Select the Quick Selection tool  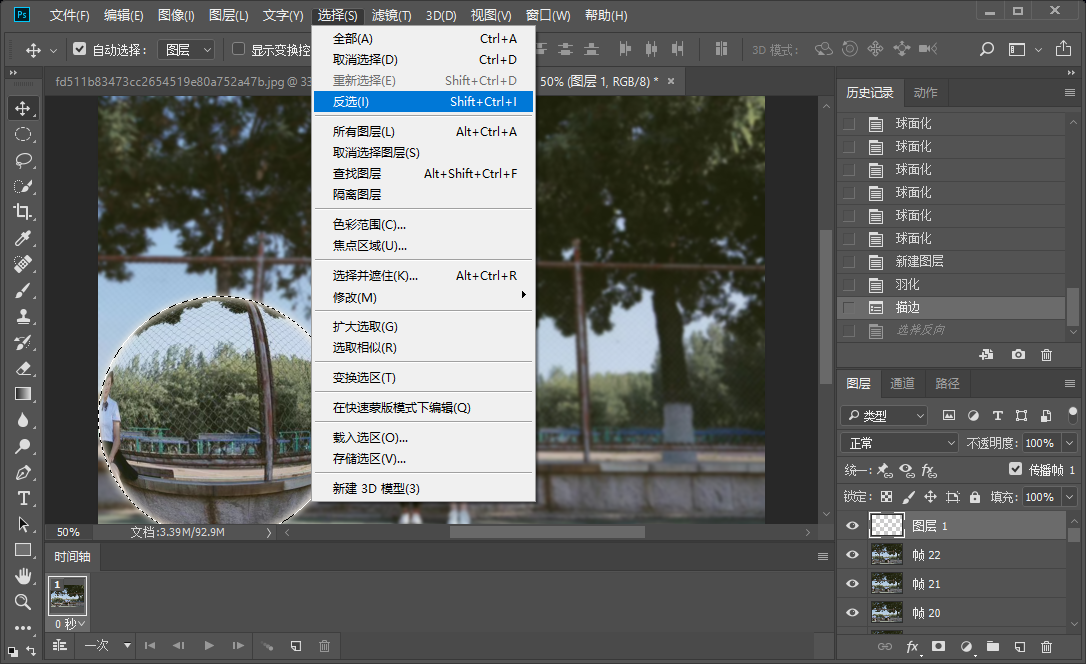click(23, 186)
